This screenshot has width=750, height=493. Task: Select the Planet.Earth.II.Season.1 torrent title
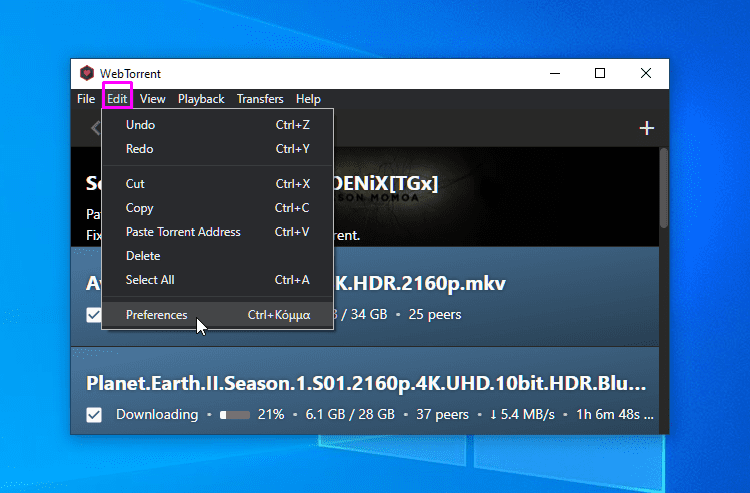click(366, 383)
